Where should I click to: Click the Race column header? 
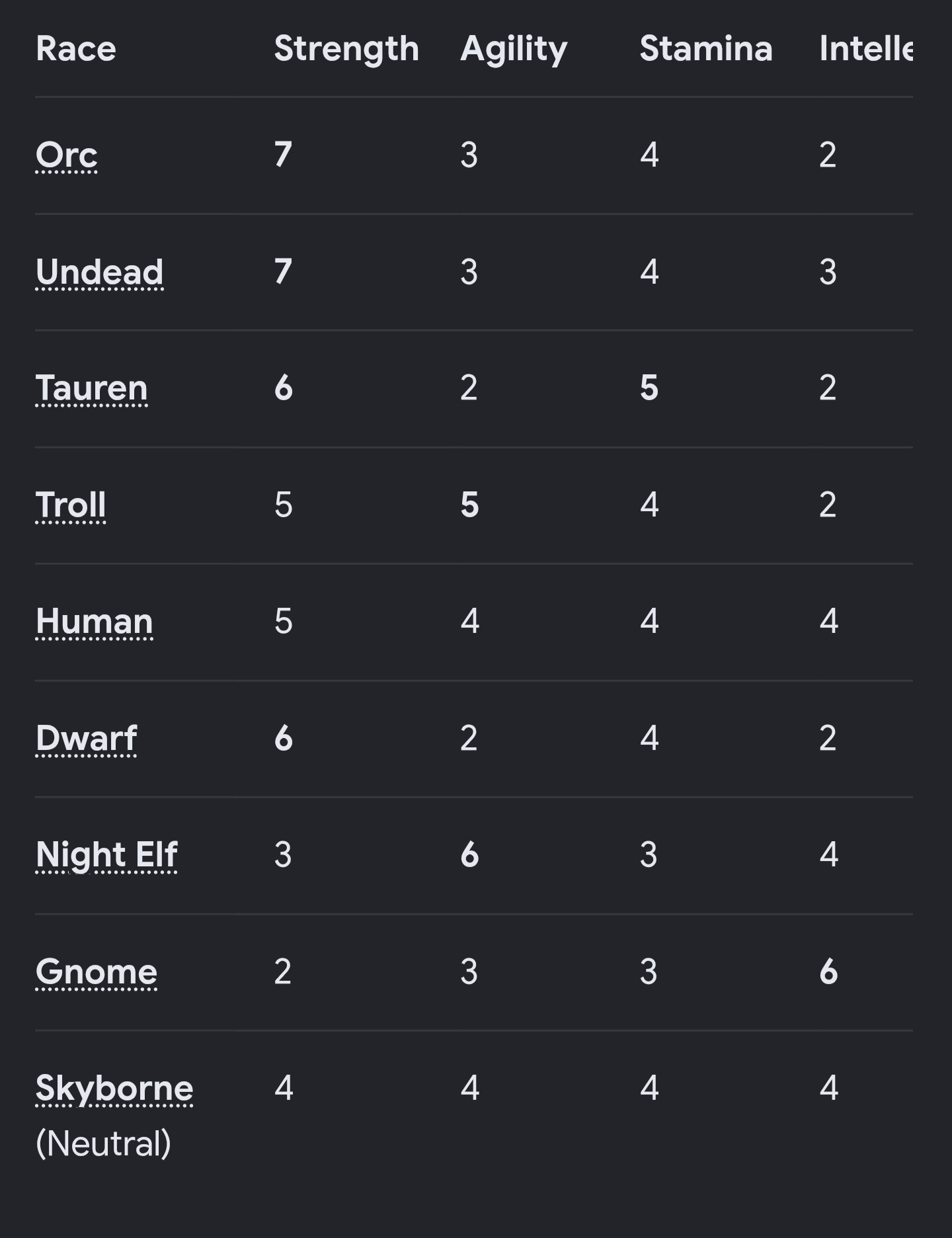[76, 49]
